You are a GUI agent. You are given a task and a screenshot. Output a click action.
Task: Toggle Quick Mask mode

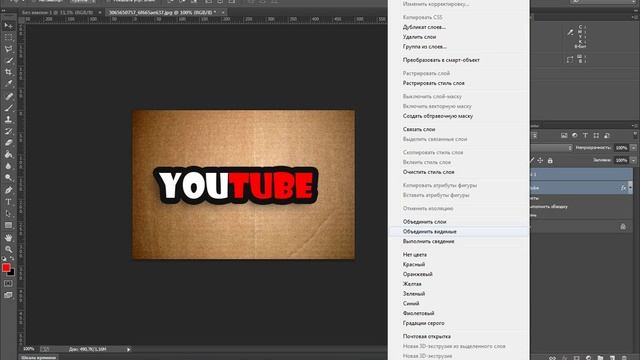click(8, 283)
